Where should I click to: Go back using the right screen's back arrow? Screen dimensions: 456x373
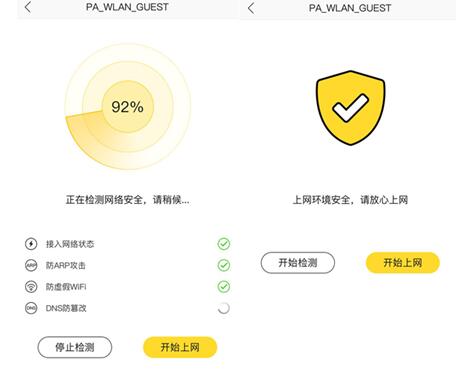[x=251, y=8]
